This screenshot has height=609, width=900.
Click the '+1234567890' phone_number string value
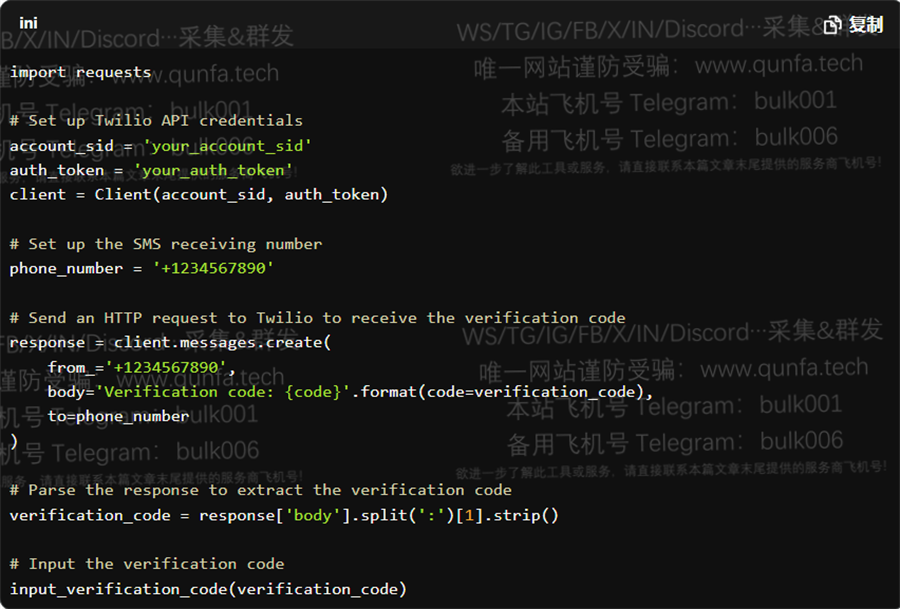pyautogui.click(x=213, y=268)
